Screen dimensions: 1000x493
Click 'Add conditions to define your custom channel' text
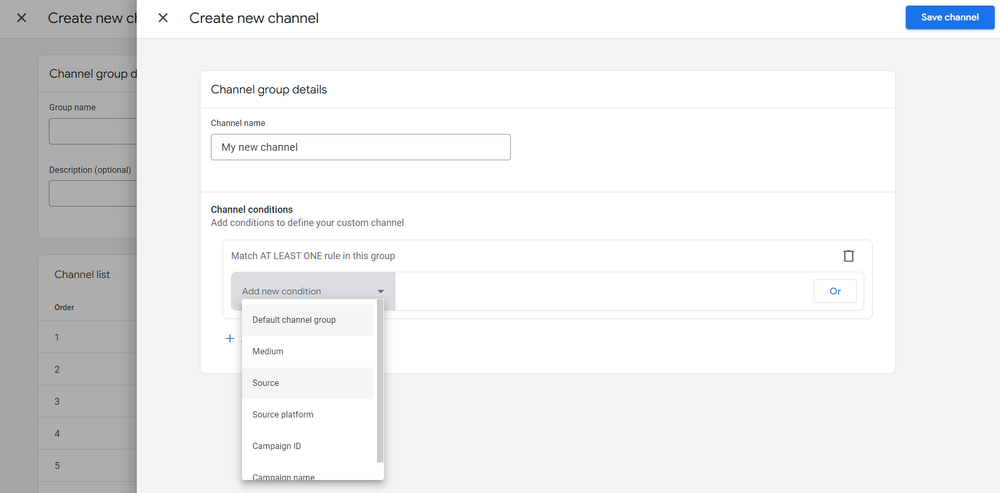coord(307,223)
